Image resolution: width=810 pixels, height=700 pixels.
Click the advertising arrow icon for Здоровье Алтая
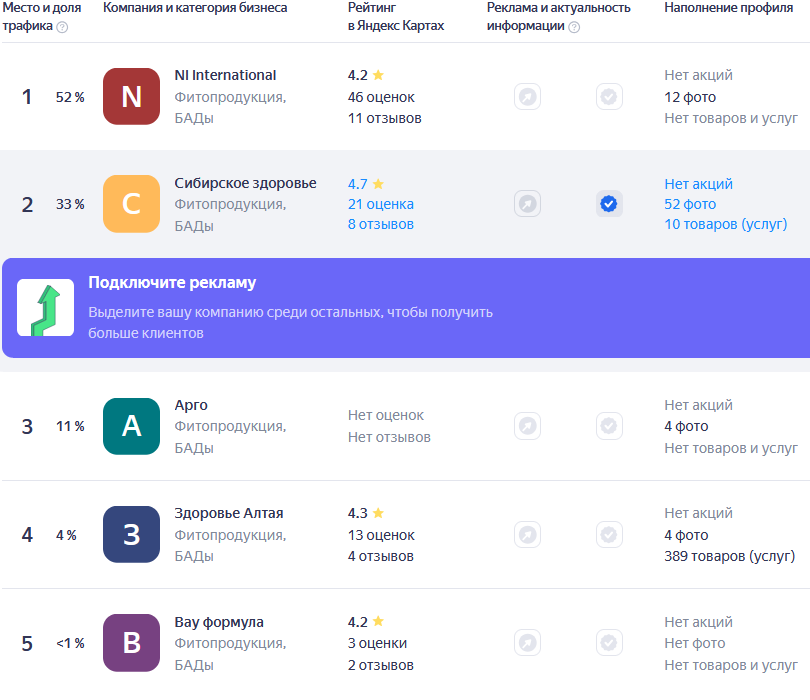tap(527, 534)
